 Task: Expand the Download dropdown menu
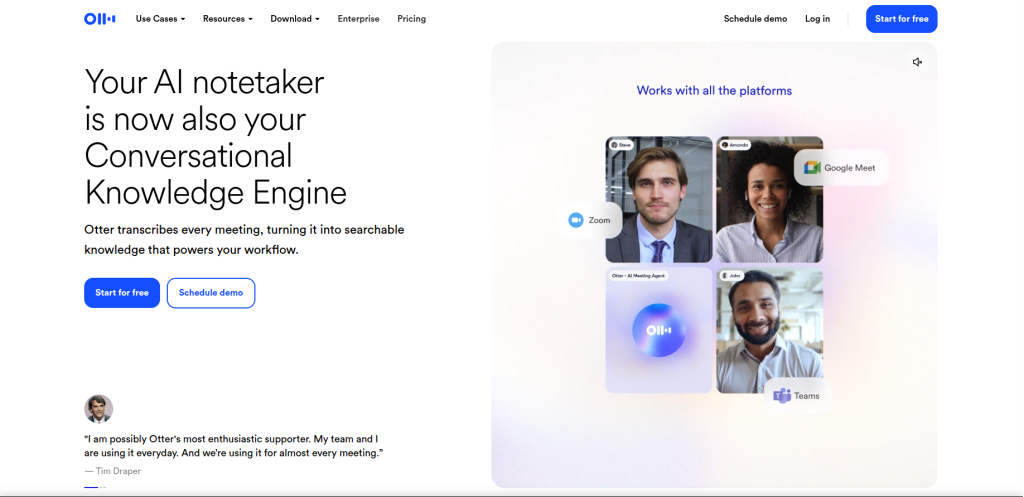(295, 19)
